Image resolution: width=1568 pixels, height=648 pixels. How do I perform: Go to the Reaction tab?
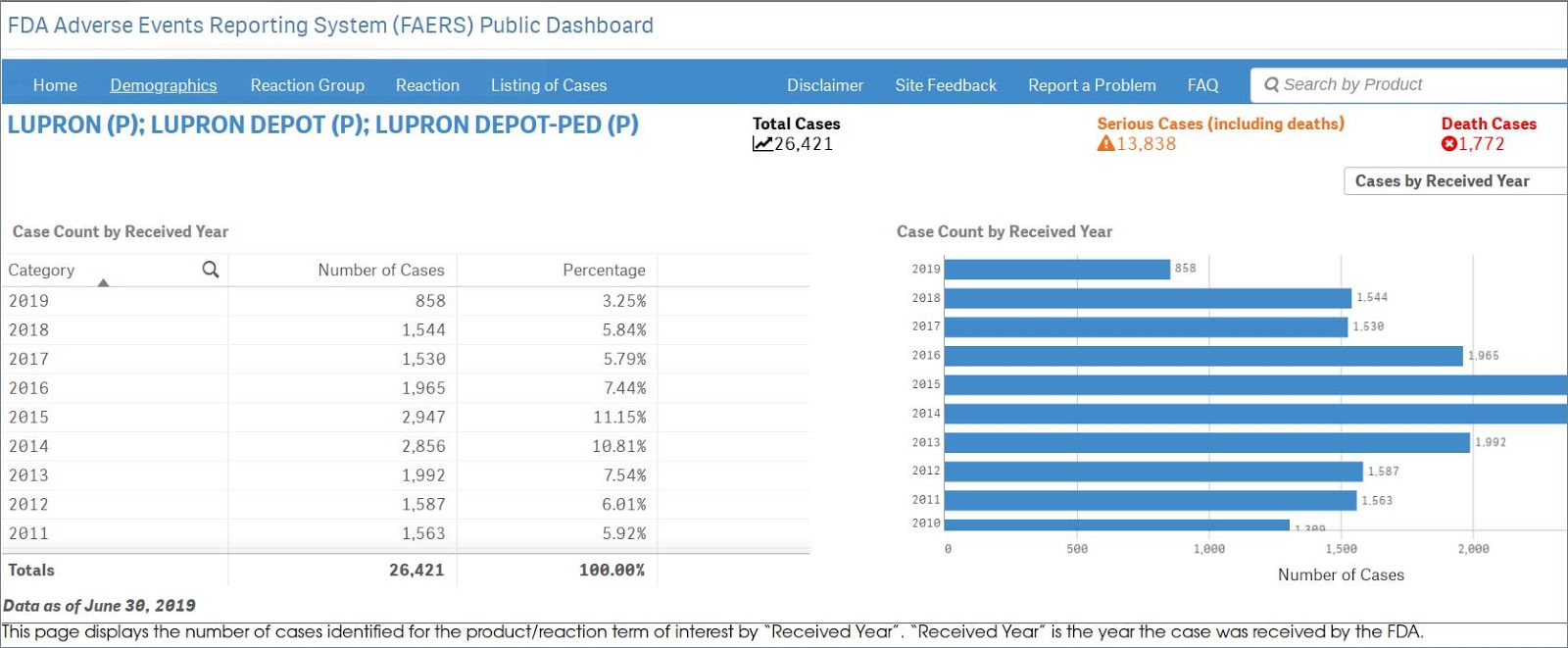point(427,85)
